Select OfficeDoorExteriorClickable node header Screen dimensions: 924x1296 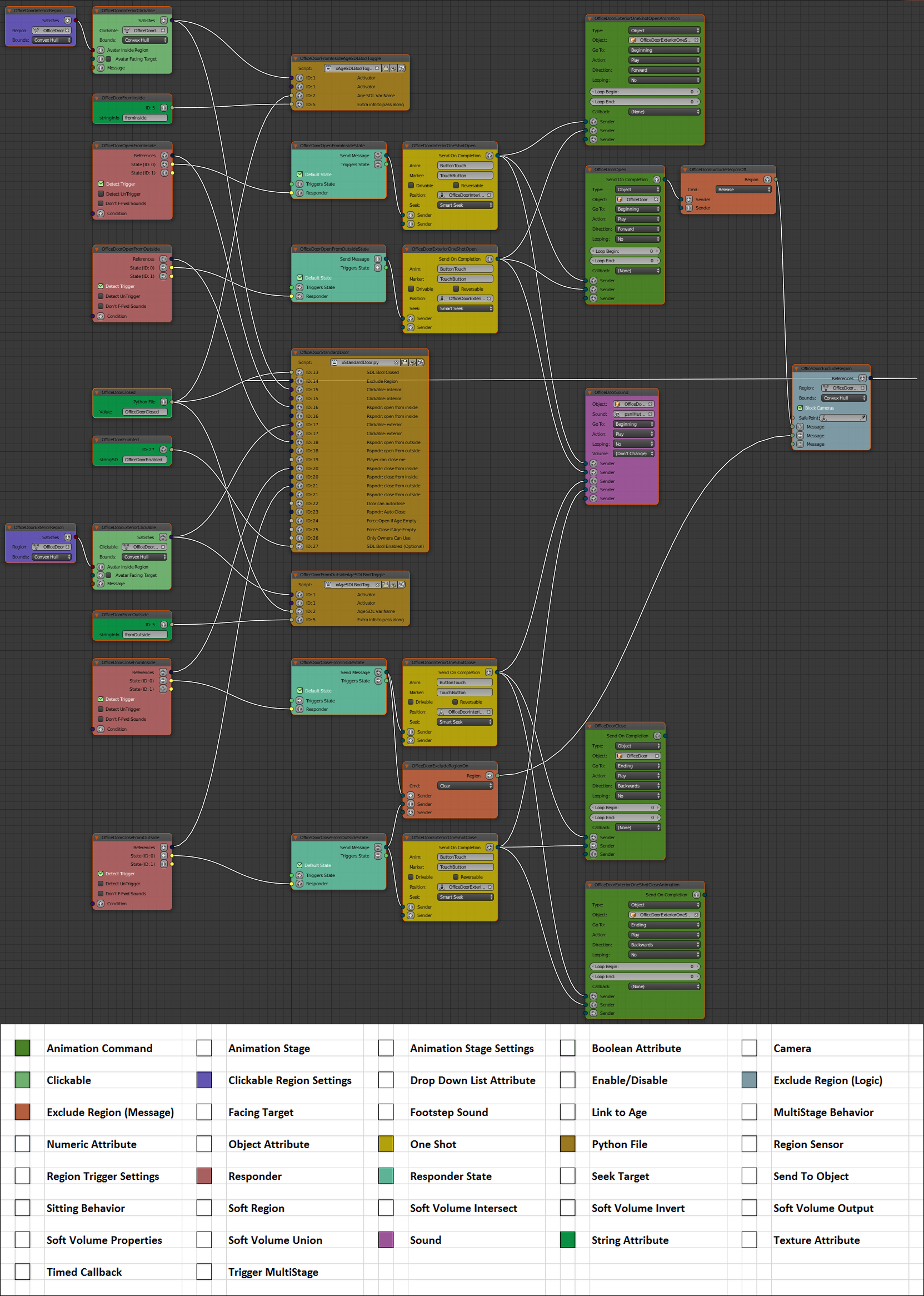(132, 527)
